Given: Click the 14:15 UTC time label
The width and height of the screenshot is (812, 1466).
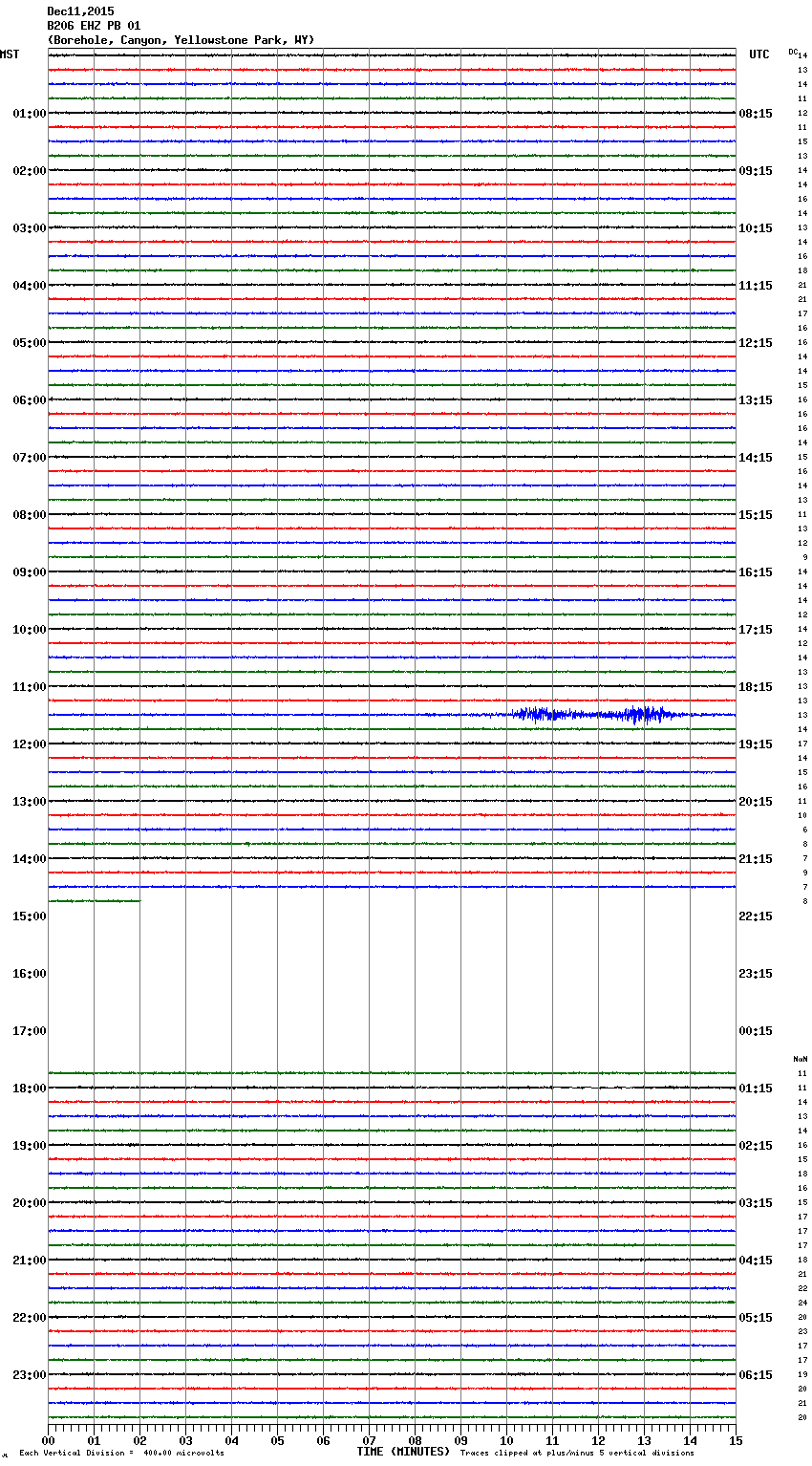Looking at the screenshot, I should pos(756,458).
